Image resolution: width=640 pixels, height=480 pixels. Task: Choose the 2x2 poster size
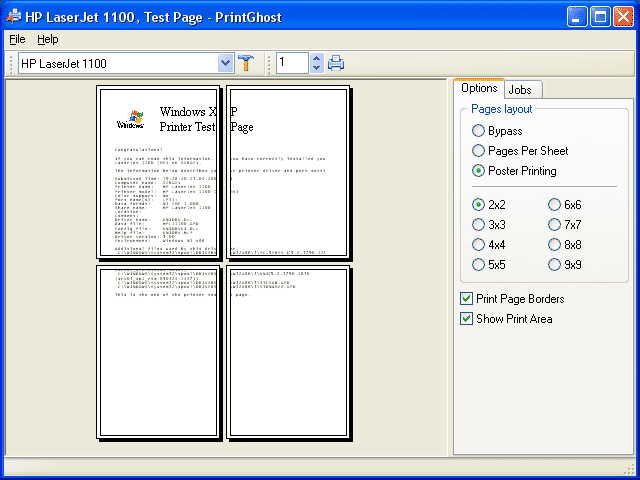point(489,204)
